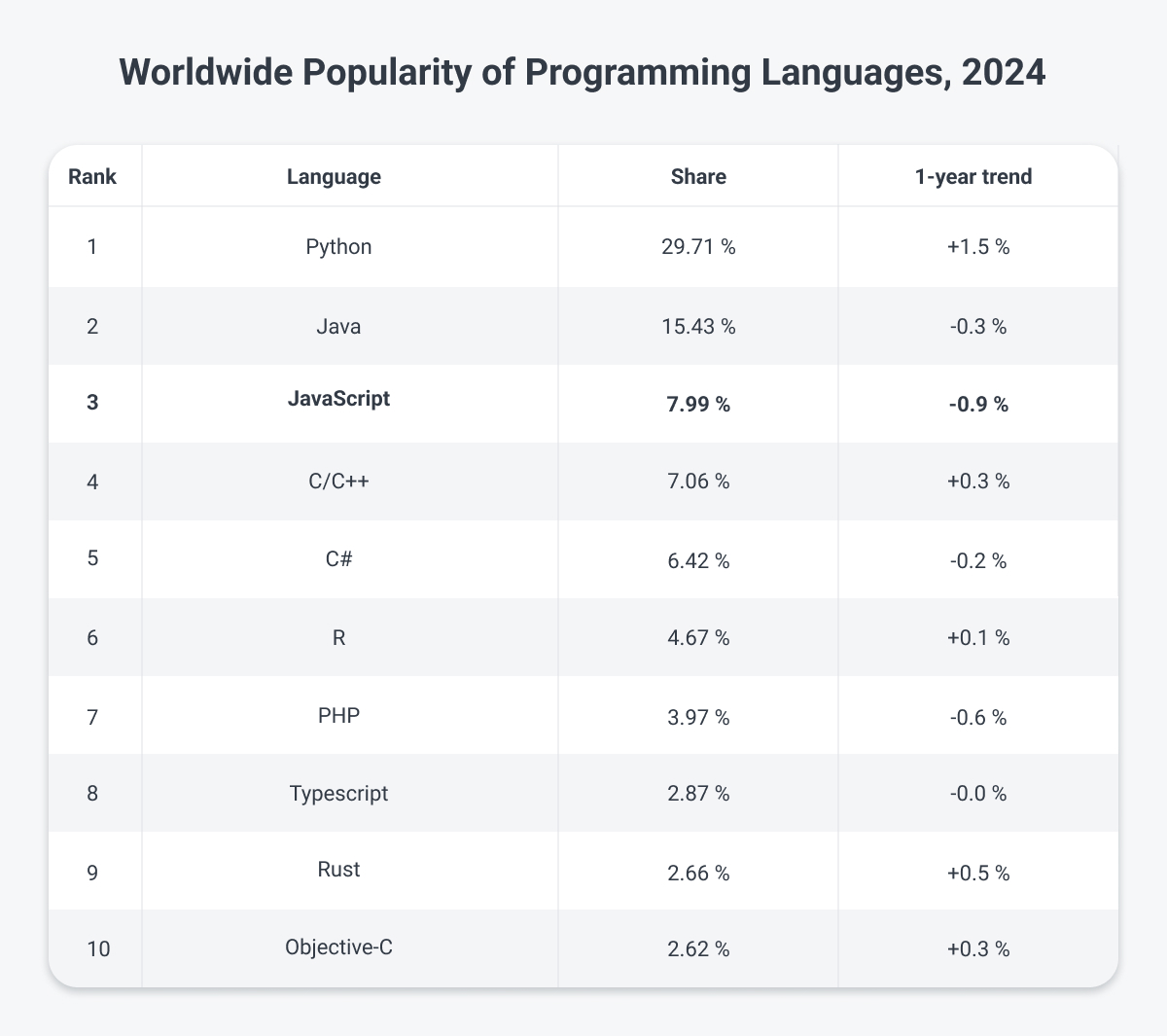Click the Objective-C language entry
This screenshot has width=1167, height=1036.
337,947
